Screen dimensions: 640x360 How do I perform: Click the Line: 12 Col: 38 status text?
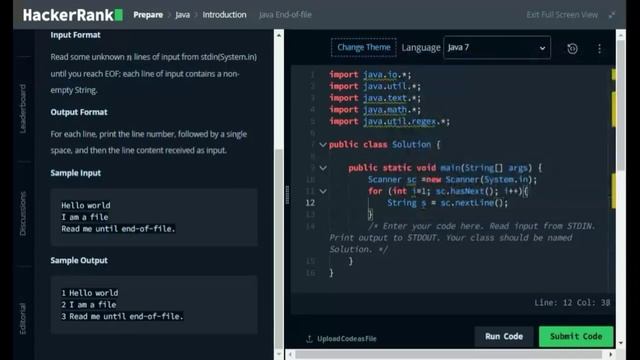tap(572, 303)
